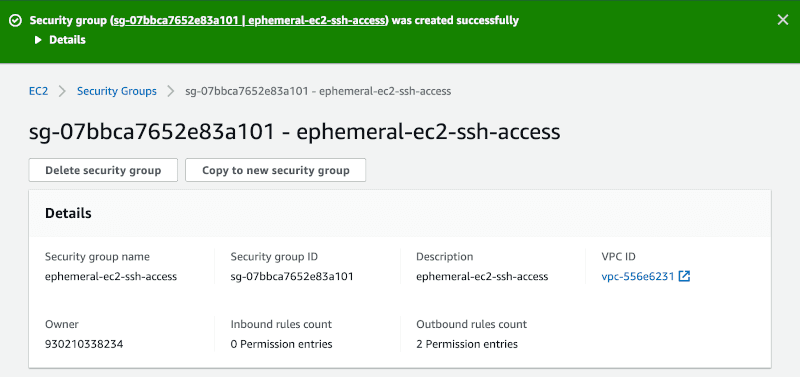The width and height of the screenshot is (800, 377).
Task: Click the chevron after Security Groups breadcrumb
Action: click(171, 91)
